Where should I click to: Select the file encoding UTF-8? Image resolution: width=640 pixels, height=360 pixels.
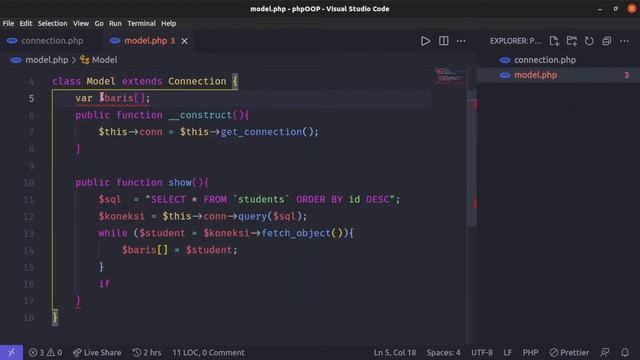(482, 352)
